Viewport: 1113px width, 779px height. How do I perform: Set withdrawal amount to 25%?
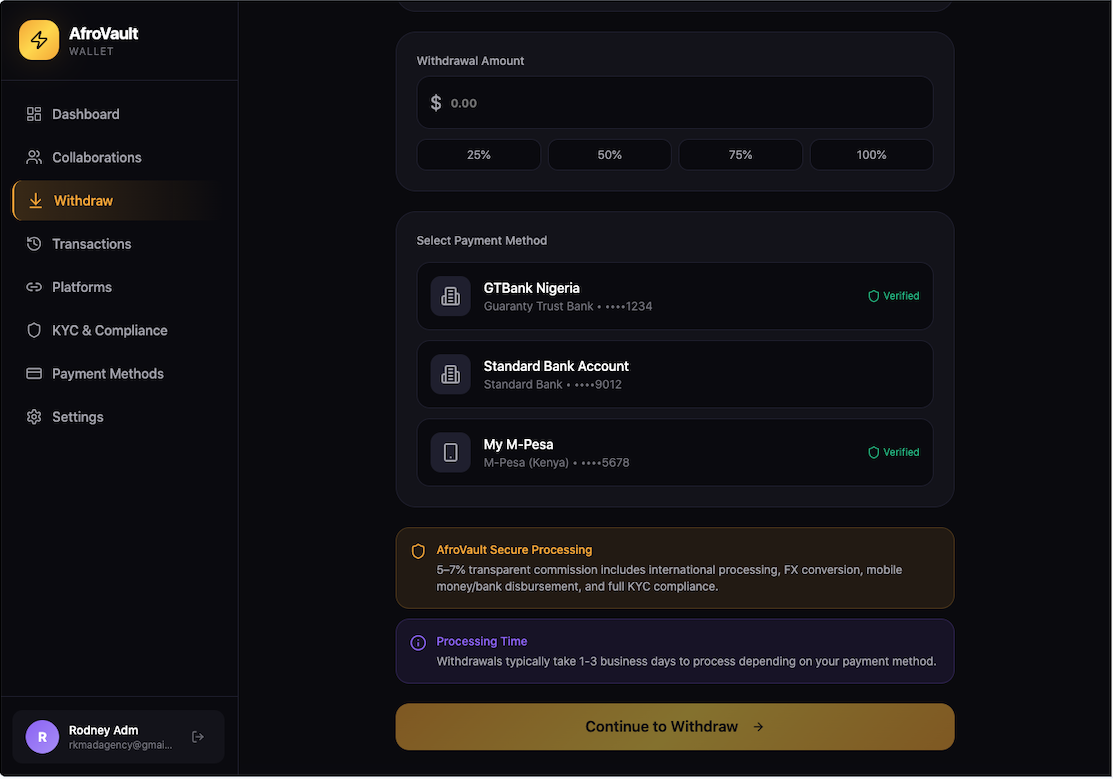(479, 155)
